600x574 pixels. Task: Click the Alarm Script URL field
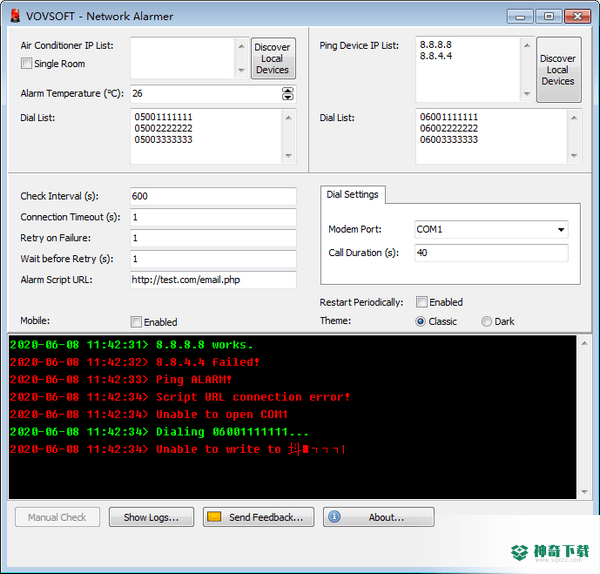(213, 280)
